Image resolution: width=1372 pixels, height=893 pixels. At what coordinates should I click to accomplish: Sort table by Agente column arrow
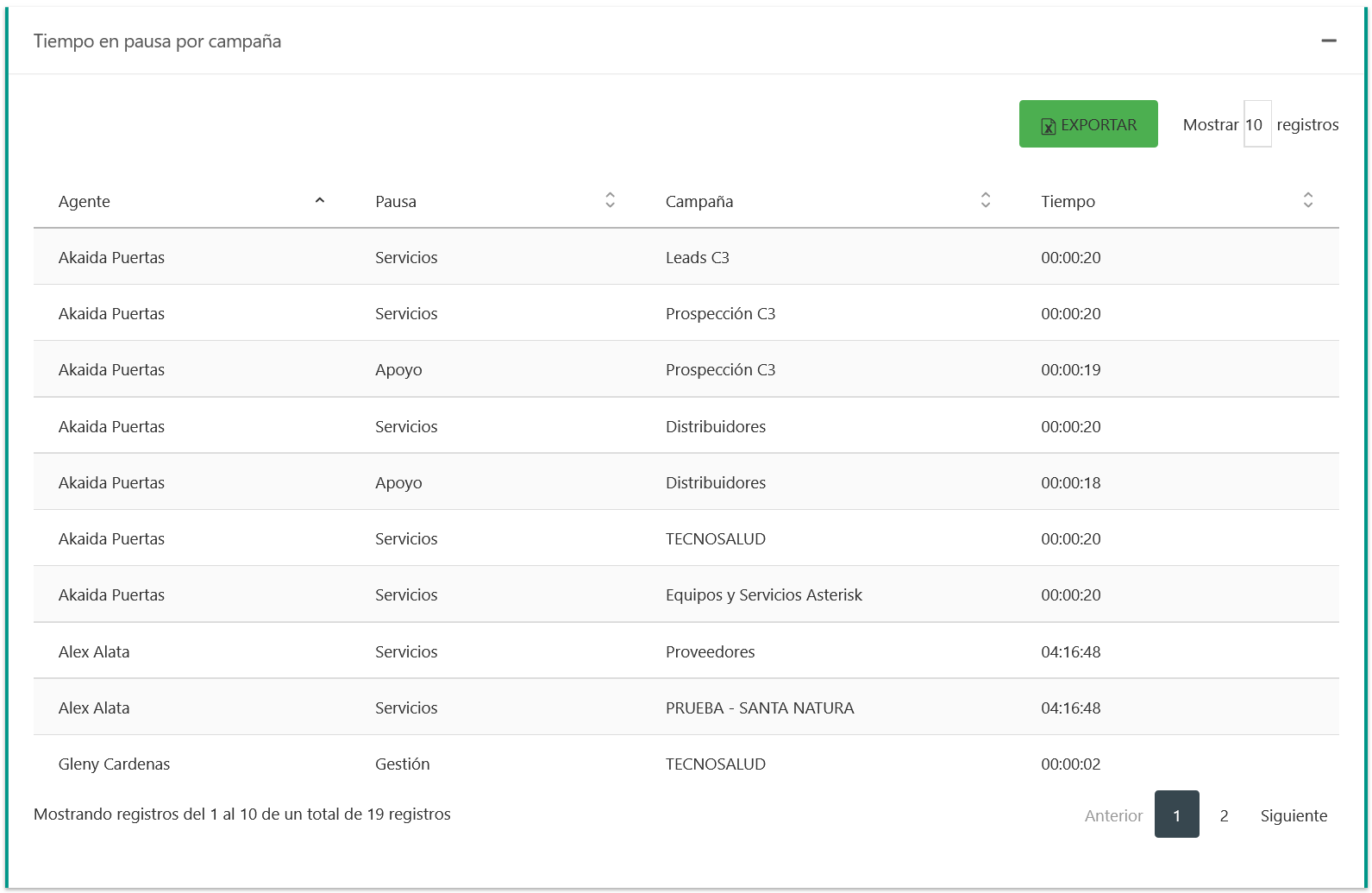319,200
